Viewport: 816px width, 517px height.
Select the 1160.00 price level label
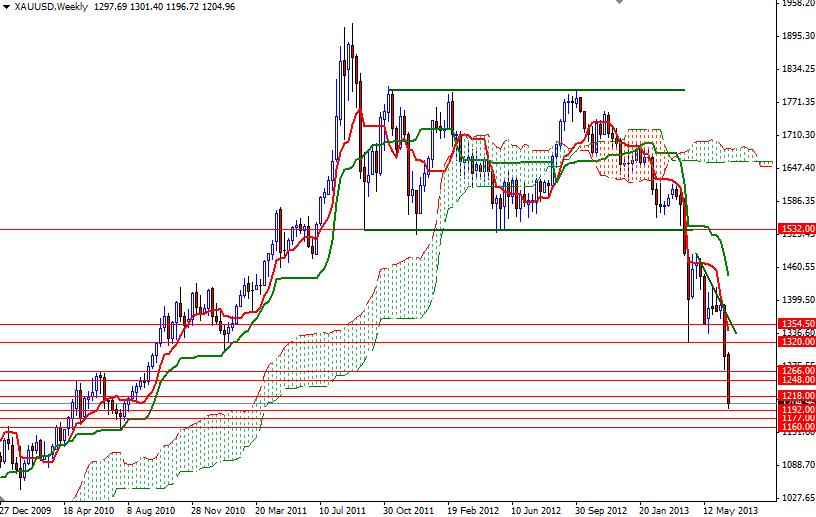[795, 427]
